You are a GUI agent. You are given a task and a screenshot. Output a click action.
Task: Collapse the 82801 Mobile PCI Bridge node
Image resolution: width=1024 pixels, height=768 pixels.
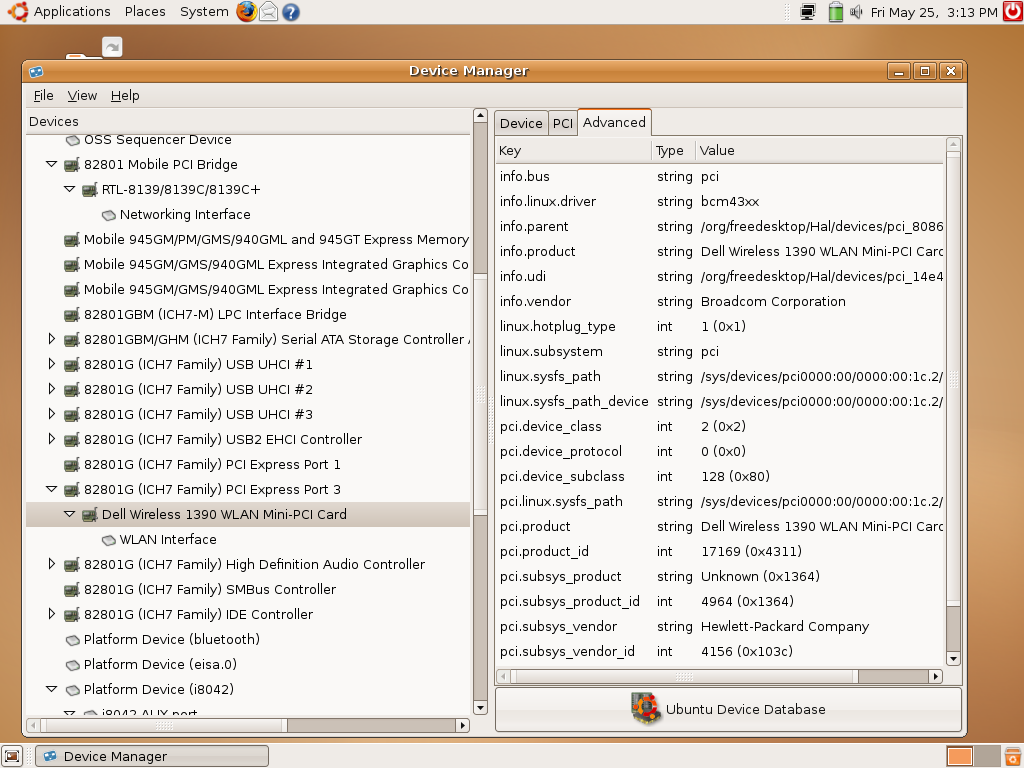(51, 164)
